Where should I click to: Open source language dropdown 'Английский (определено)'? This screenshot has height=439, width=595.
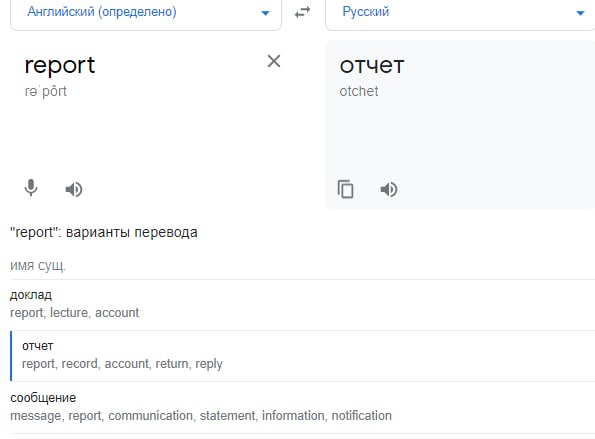click(146, 13)
